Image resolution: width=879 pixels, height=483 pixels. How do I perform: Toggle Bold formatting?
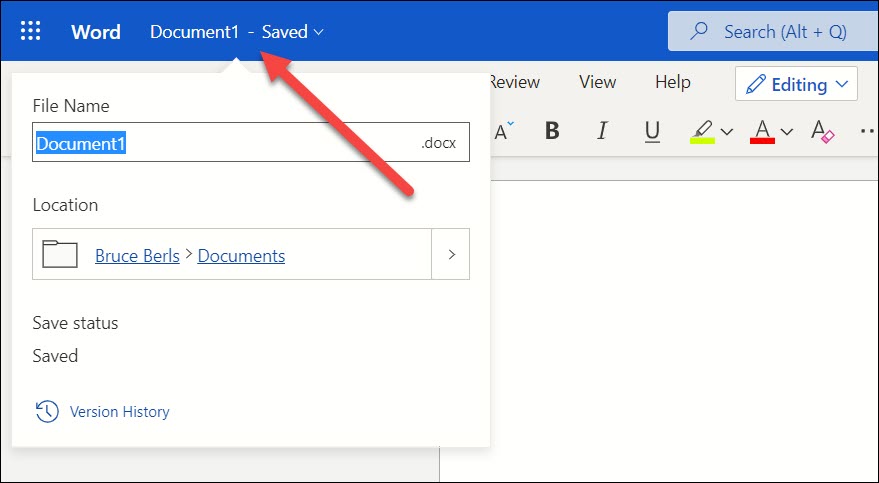[x=552, y=131]
